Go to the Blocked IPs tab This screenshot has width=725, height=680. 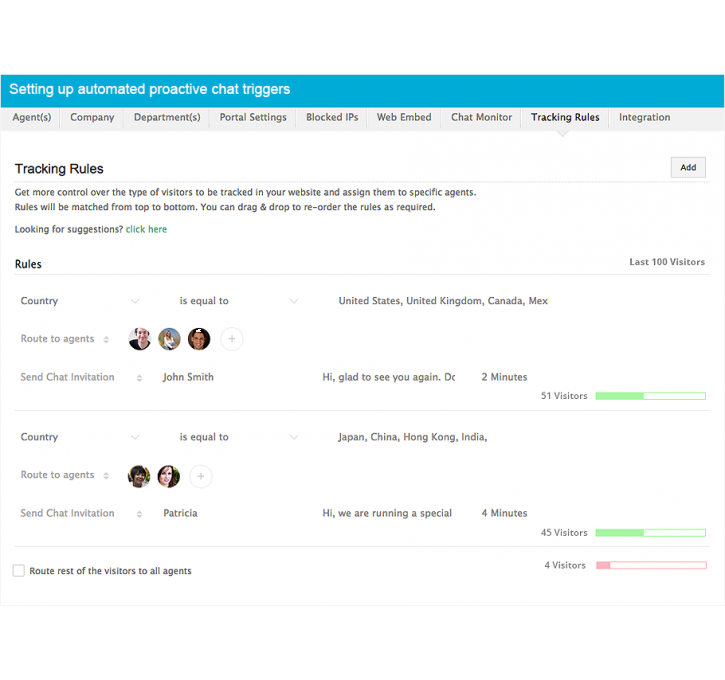tap(332, 118)
